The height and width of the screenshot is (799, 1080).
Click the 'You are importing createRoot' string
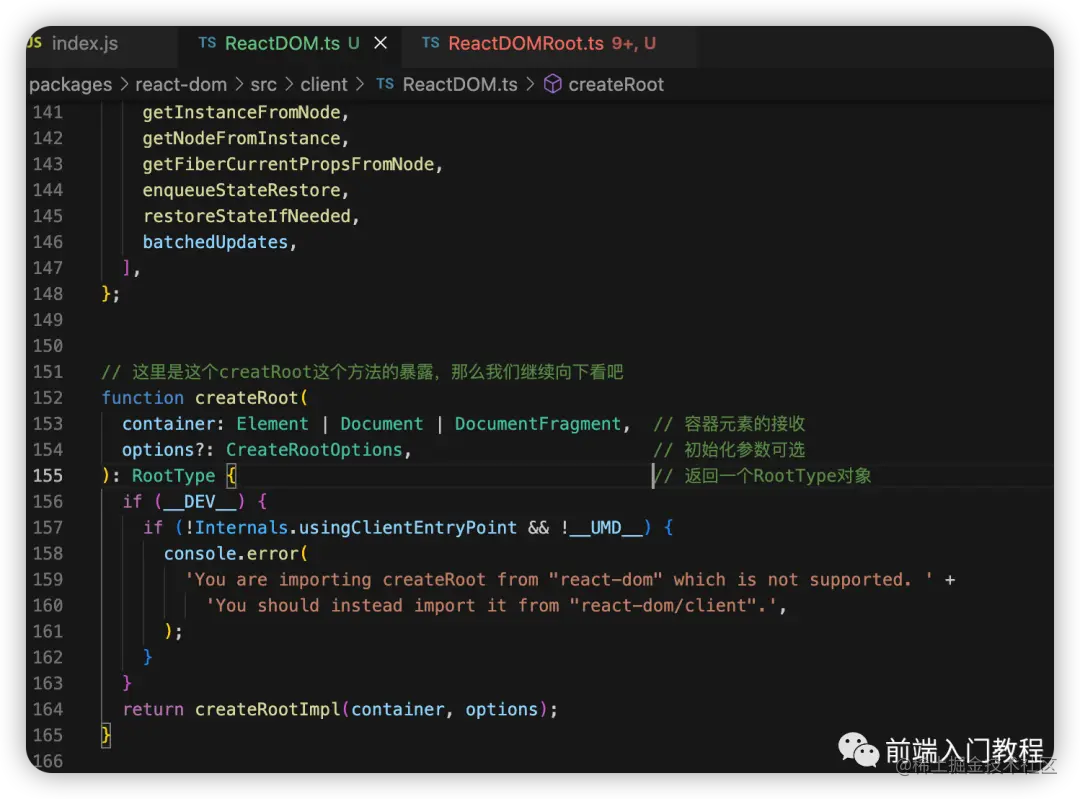[x=559, y=580]
